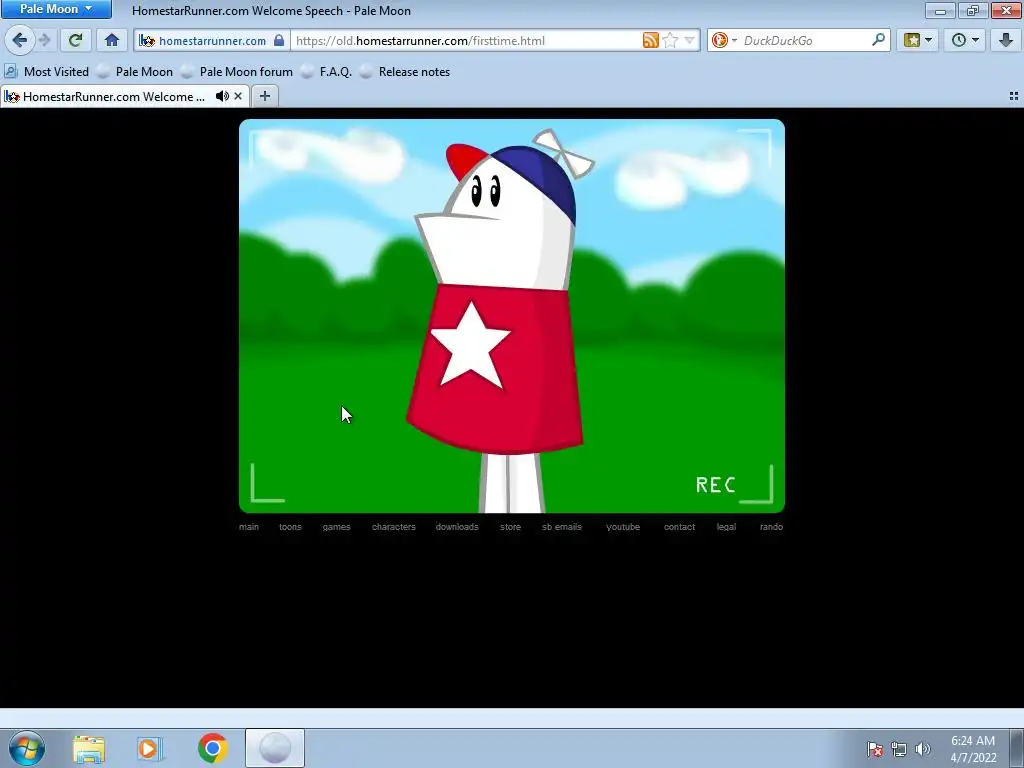Open the network tray icon
Viewport: 1024px width, 768px height.
(899, 749)
